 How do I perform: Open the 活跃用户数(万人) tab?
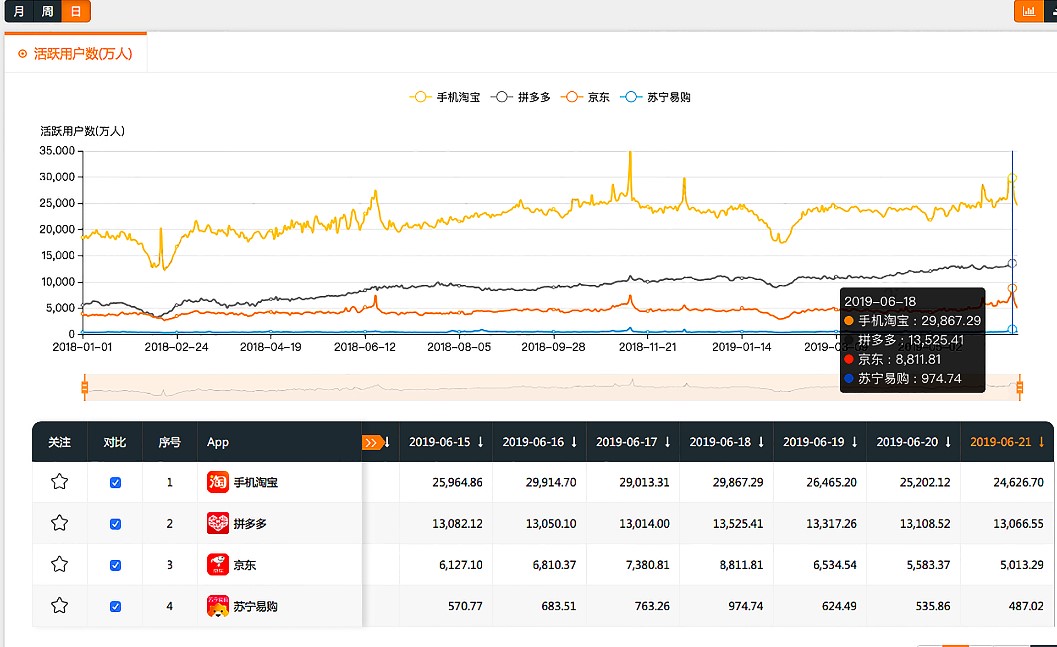[76, 54]
